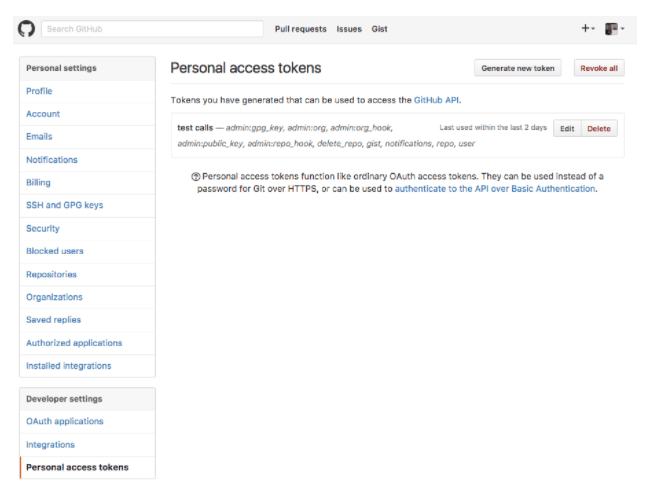Screen dimensions: 656x493
Task: Click the Revoke all button
Action: (x=599, y=68)
